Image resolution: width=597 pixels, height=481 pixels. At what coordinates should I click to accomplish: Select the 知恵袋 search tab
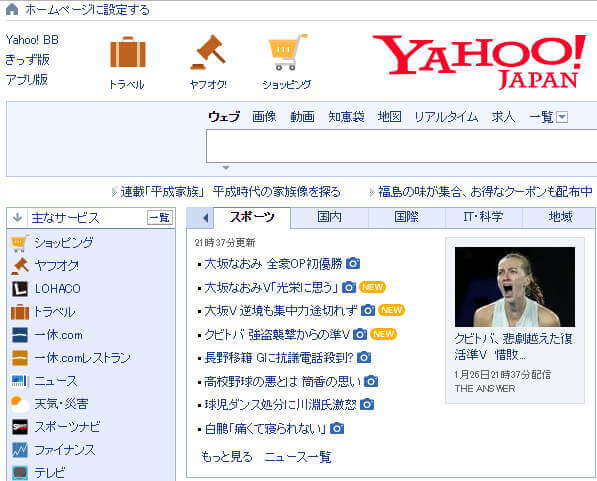[346, 117]
